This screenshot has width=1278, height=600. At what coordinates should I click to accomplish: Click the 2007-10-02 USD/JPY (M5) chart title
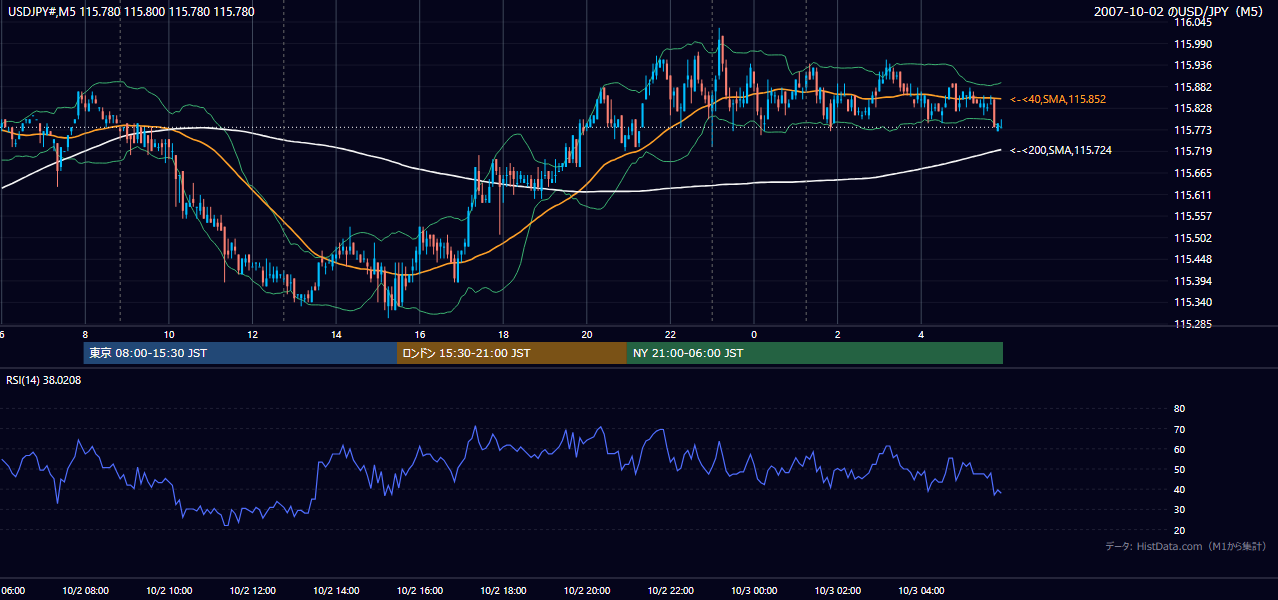(x=1180, y=12)
